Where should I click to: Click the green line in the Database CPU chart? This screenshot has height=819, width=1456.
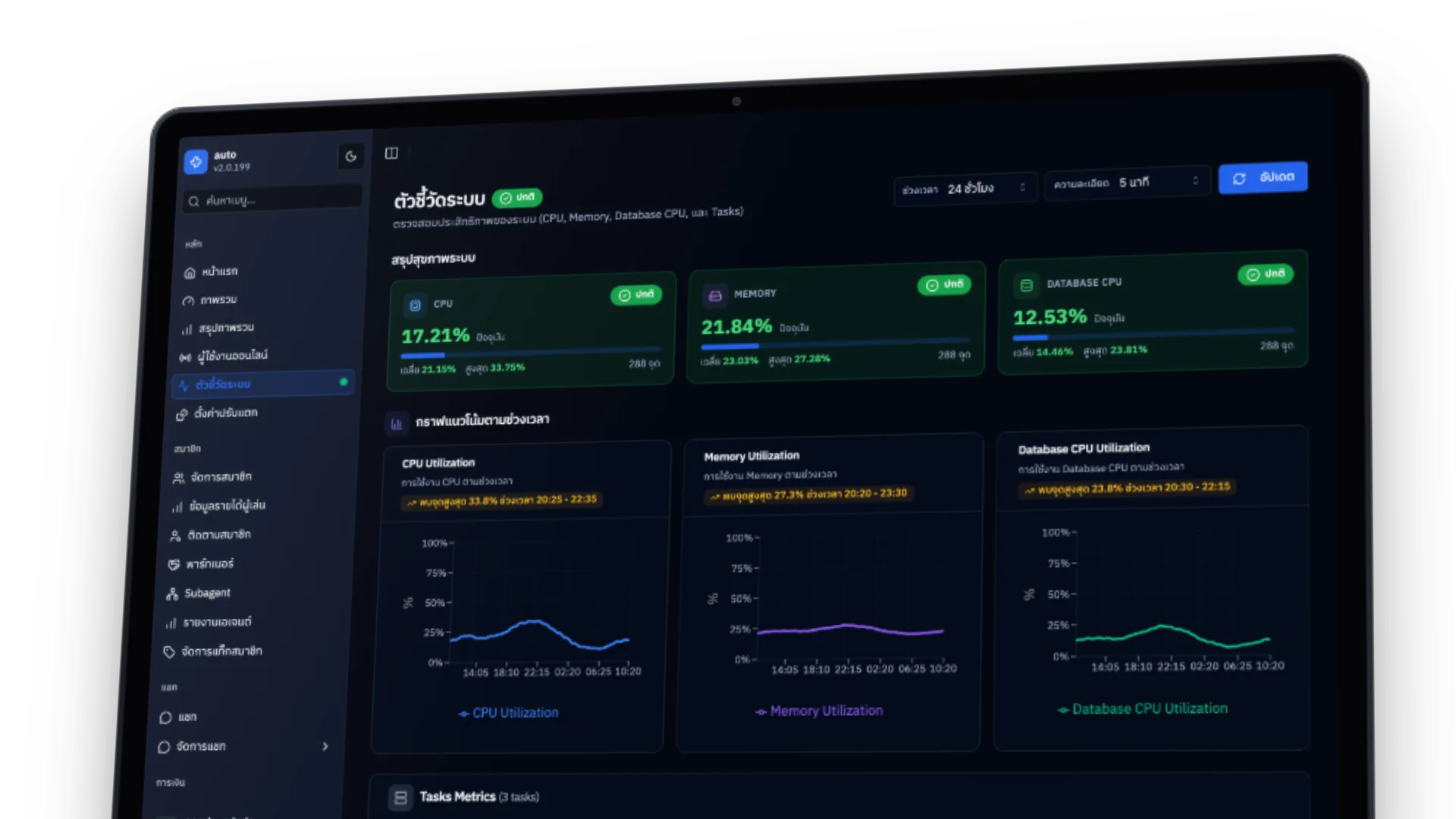(1163, 626)
